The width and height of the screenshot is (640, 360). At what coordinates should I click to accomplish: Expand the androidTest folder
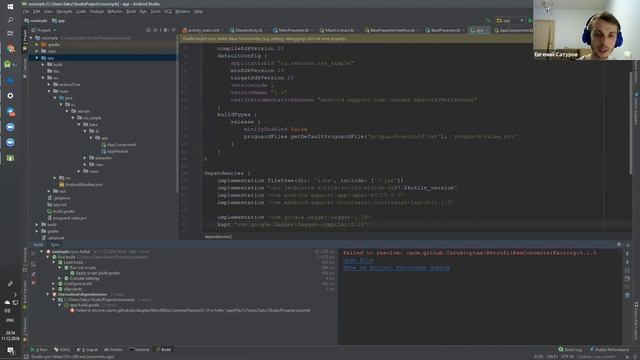[x=49, y=84]
